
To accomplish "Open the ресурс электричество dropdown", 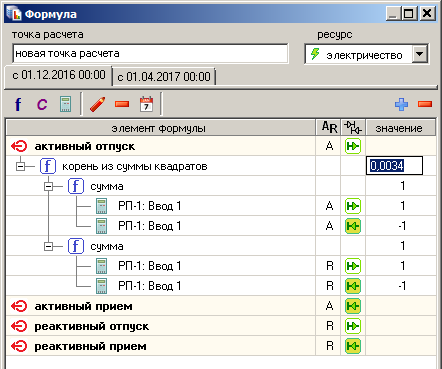I will pyautogui.click(x=420, y=54).
